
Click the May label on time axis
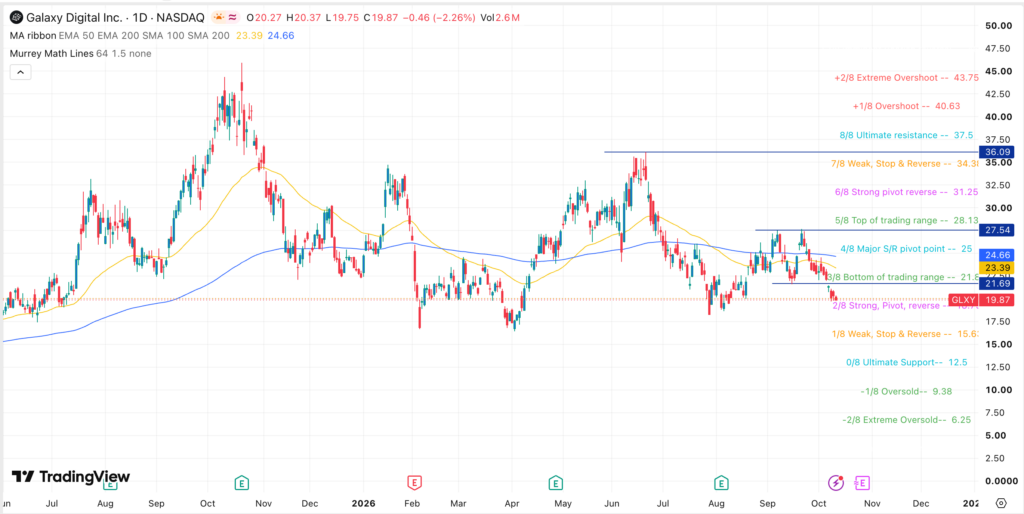pos(563,504)
